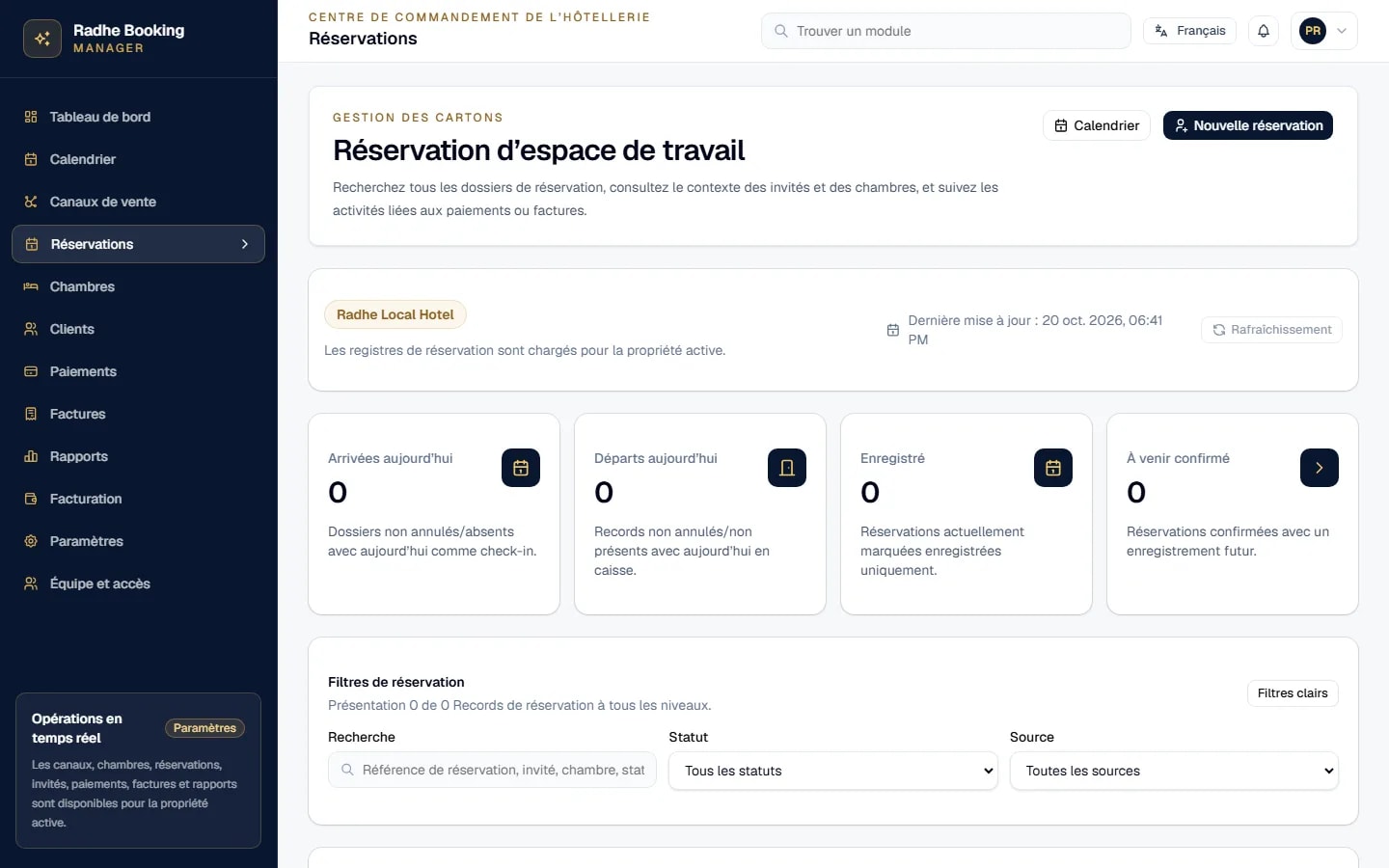Click the Radhe Booking sparkle logo icon

tap(42, 39)
